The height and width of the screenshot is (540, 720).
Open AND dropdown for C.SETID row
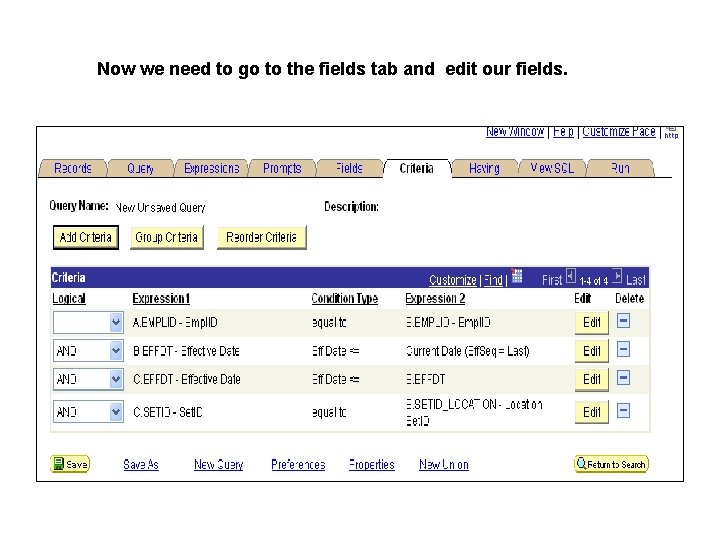pyautogui.click(x=116, y=412)
